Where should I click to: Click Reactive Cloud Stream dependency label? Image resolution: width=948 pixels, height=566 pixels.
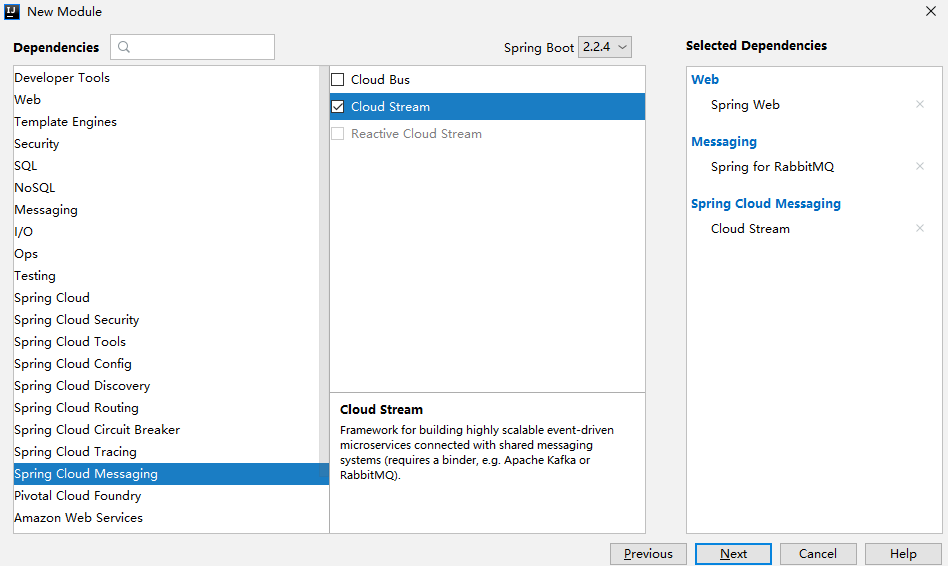[416, 134]
